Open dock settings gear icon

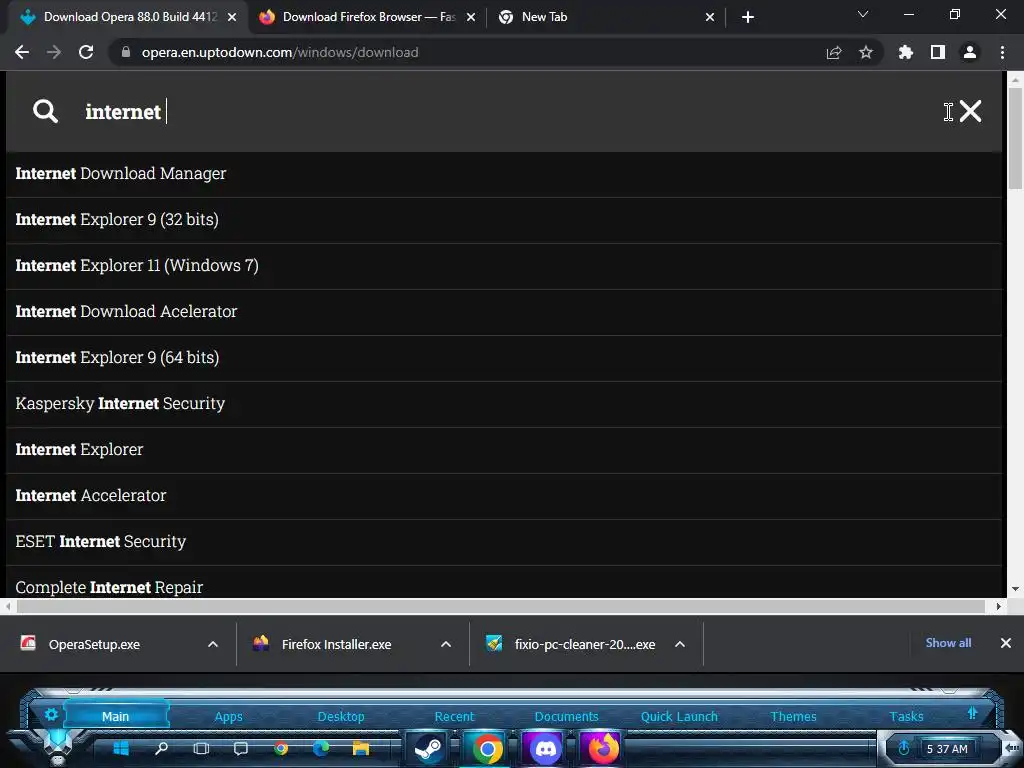(51, 714)
